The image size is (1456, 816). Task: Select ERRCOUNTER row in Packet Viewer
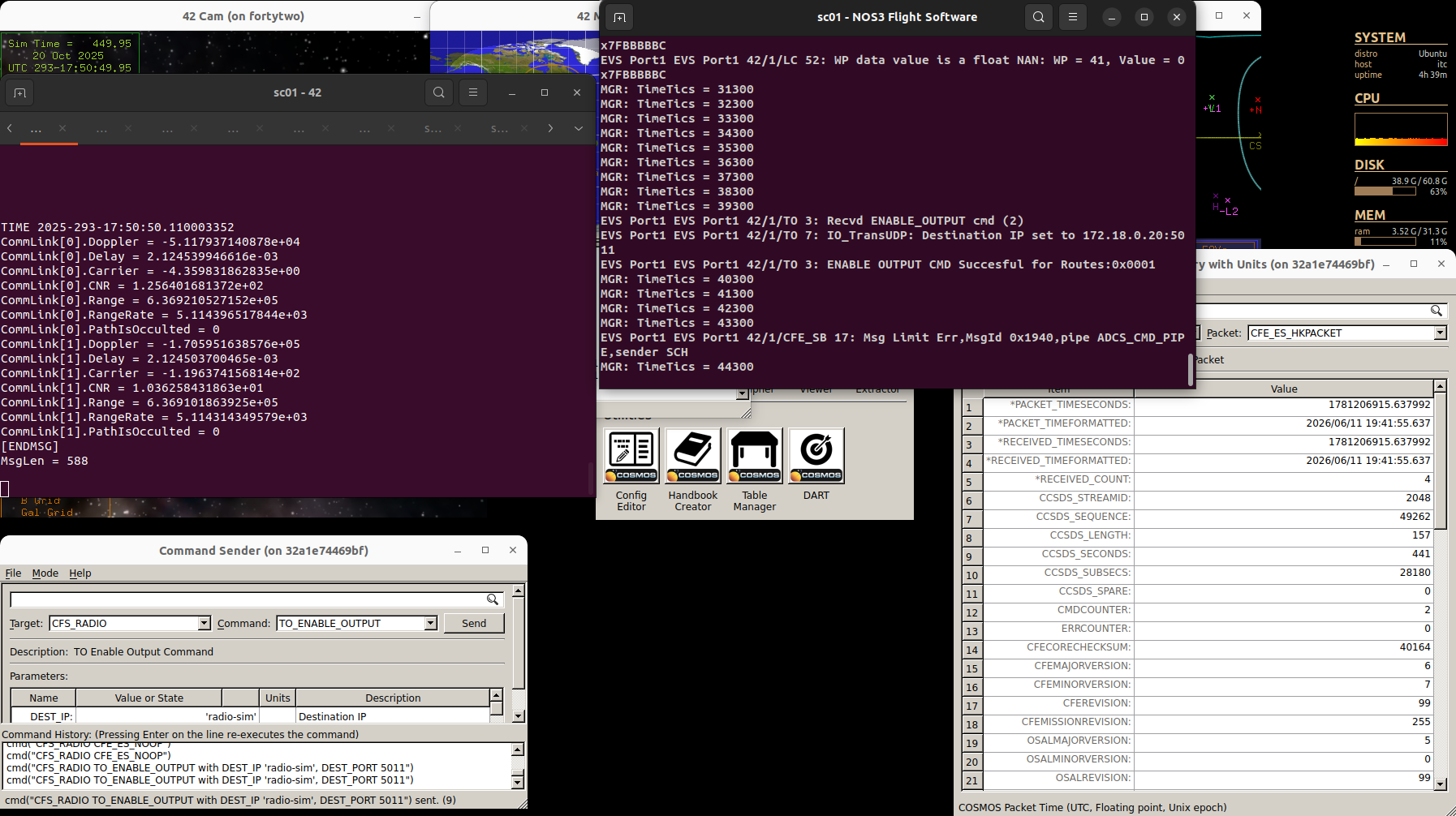pyautogui.click(x=1197, y=629)
